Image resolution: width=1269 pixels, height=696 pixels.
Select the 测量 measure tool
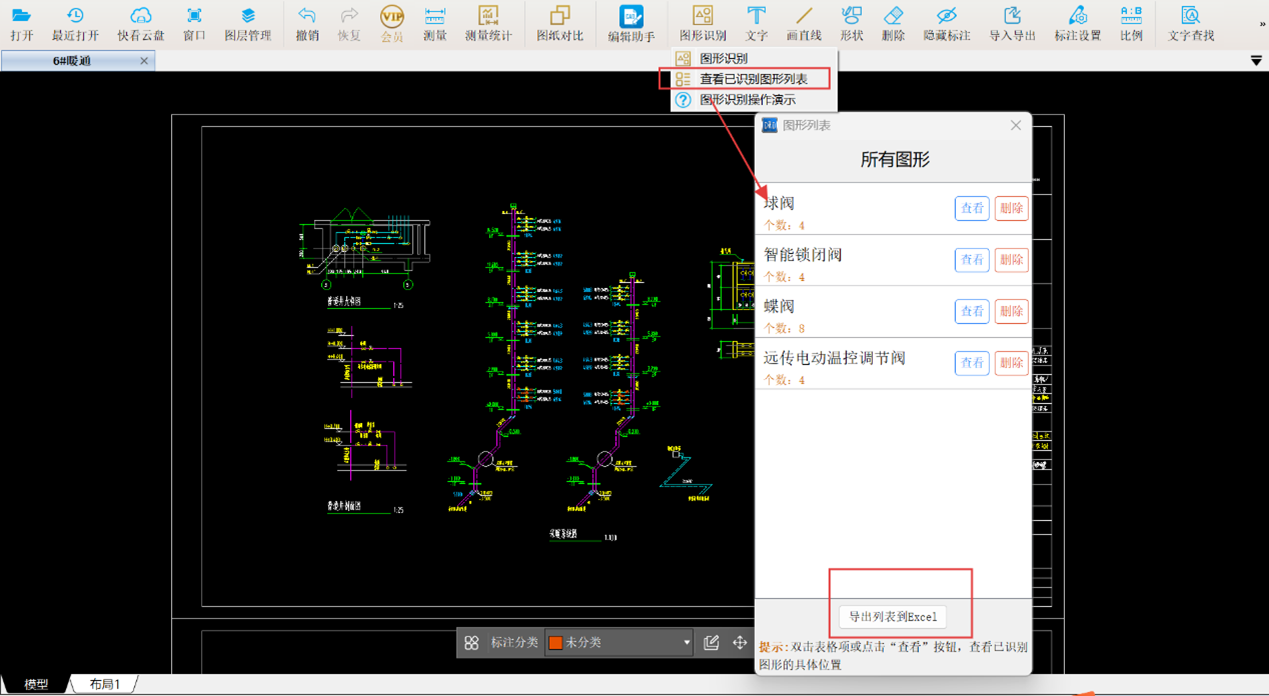pyautogui.click(x=434, y=23)
